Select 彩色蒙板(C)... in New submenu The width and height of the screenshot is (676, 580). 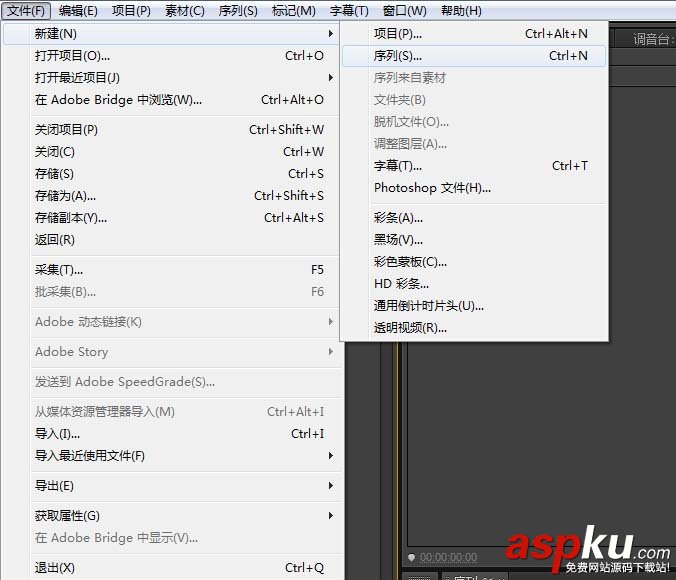click(474, 261)
